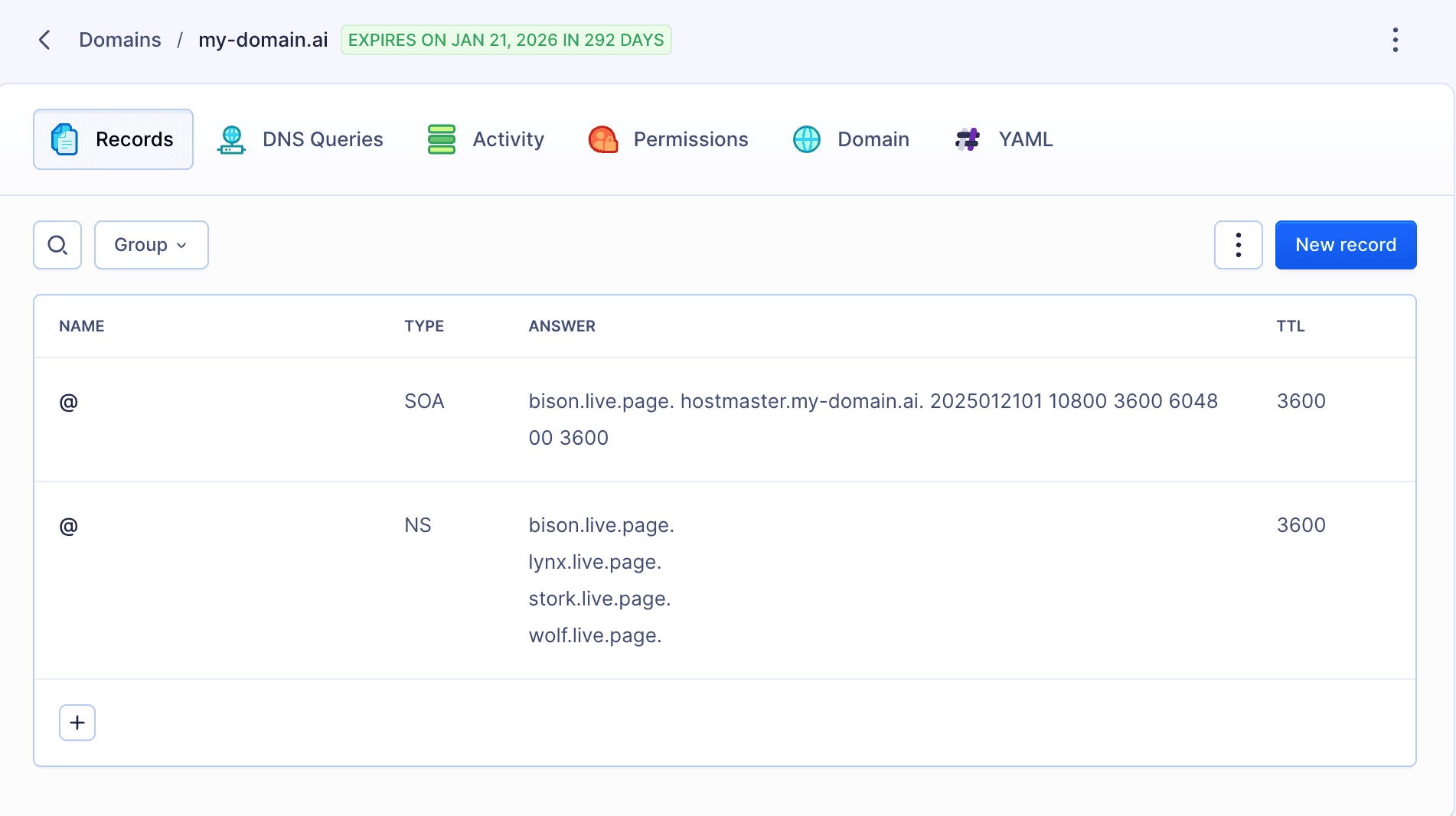Viewport: 1456px width, 816px height.
Task: Click the YAML tab icon
Action: [968, 139]
